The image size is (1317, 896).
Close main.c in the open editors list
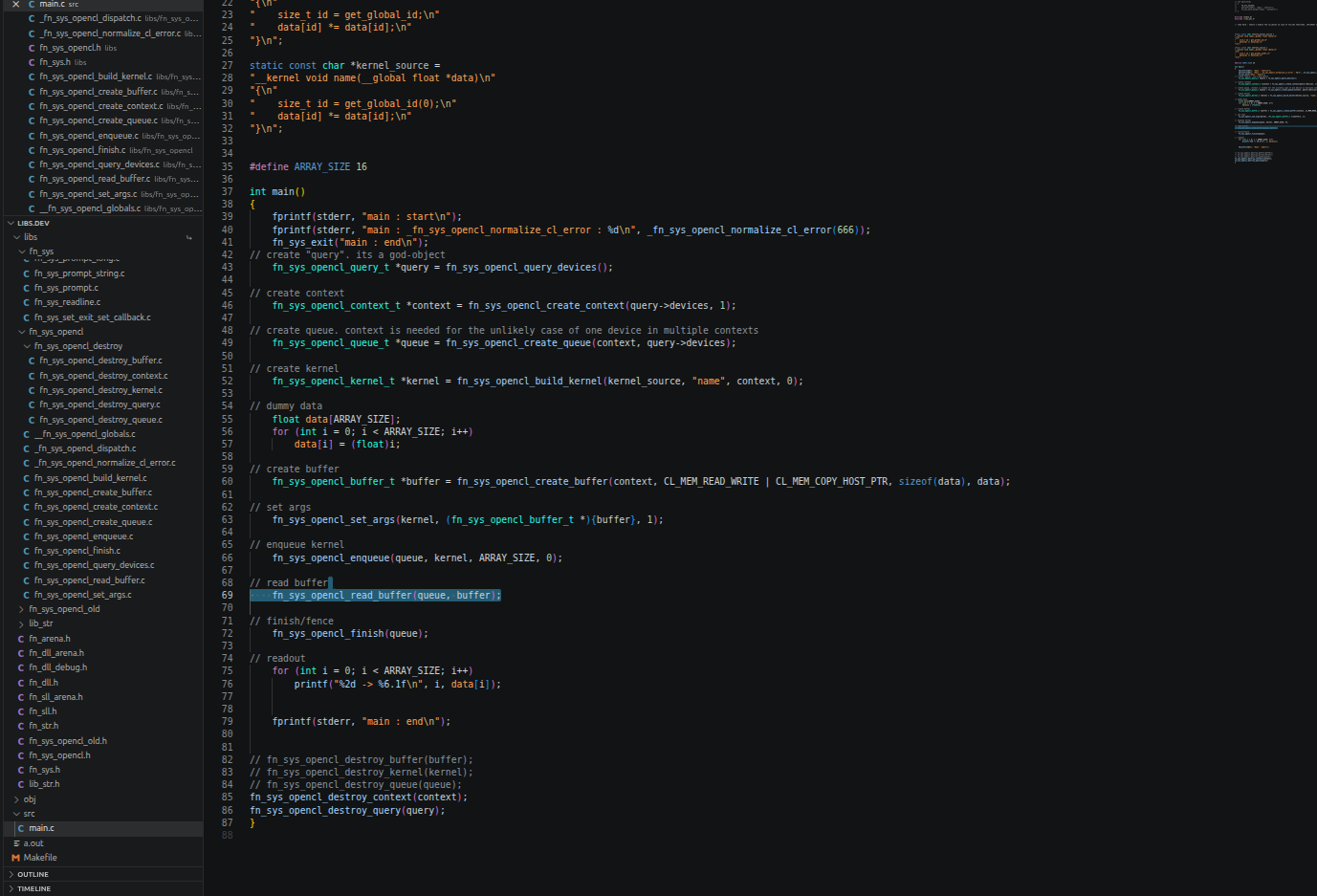(x=15, y=5)
